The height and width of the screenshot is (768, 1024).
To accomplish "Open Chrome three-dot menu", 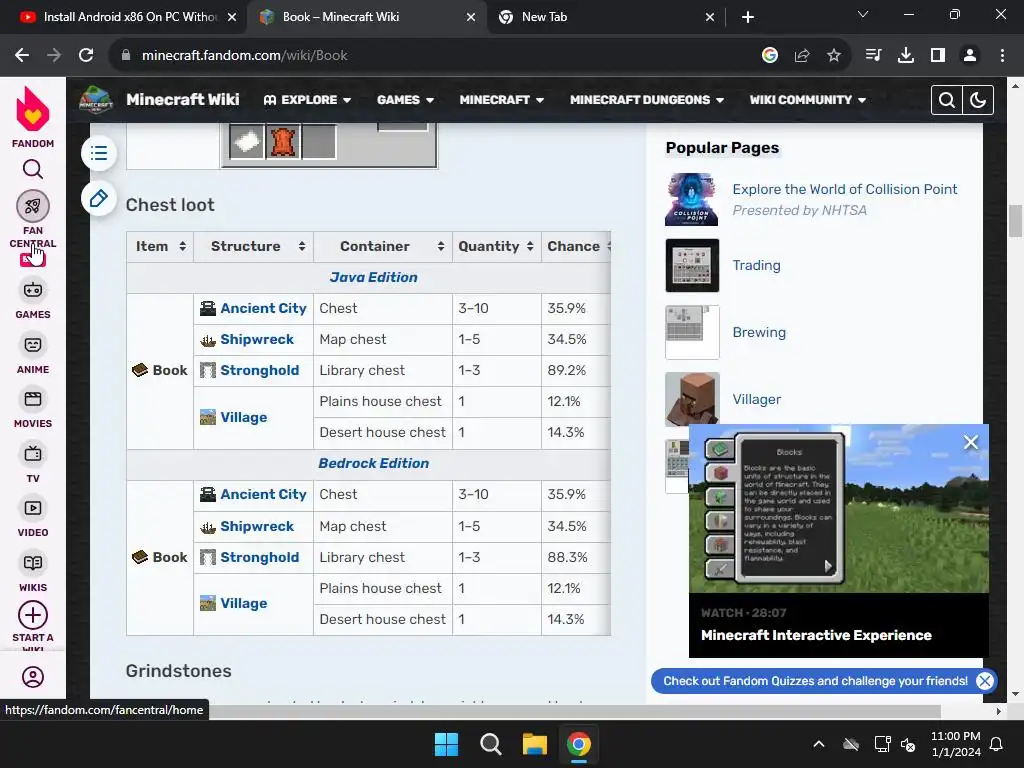I will coord(1002,56).
